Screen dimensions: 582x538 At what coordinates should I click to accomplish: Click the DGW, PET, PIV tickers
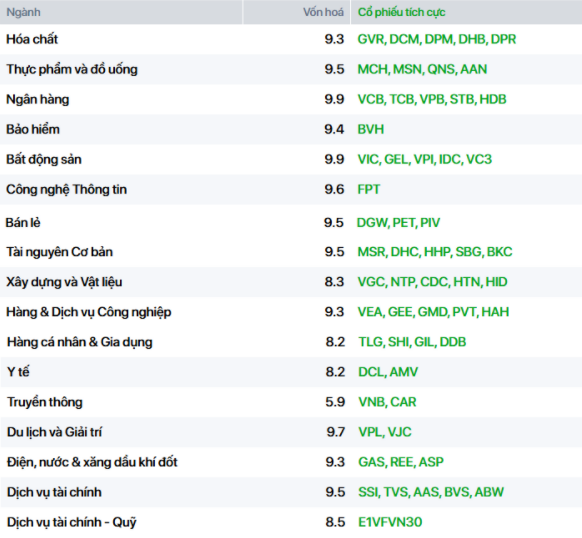[398, 222]
